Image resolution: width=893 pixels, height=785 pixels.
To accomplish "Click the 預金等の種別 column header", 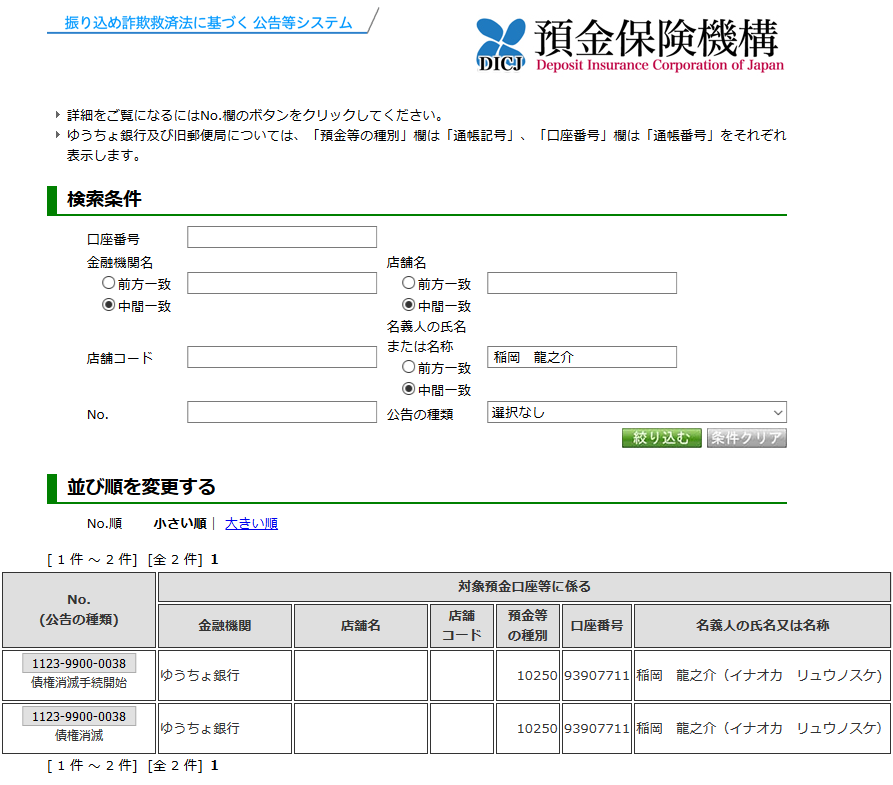I will 527,625.
